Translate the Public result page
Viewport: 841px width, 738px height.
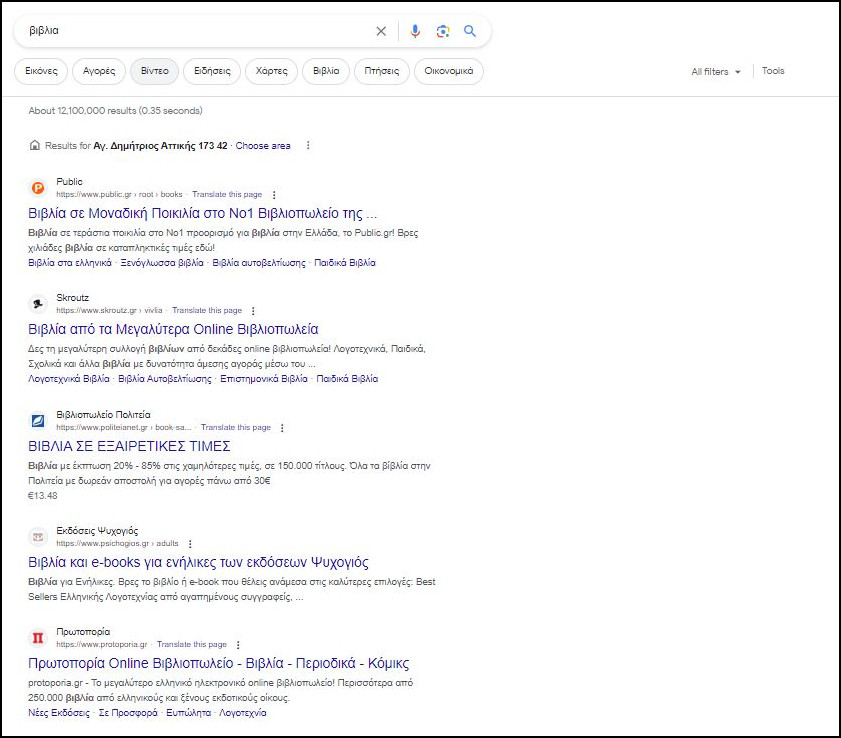pyautogui.click(x=227, y=194)
